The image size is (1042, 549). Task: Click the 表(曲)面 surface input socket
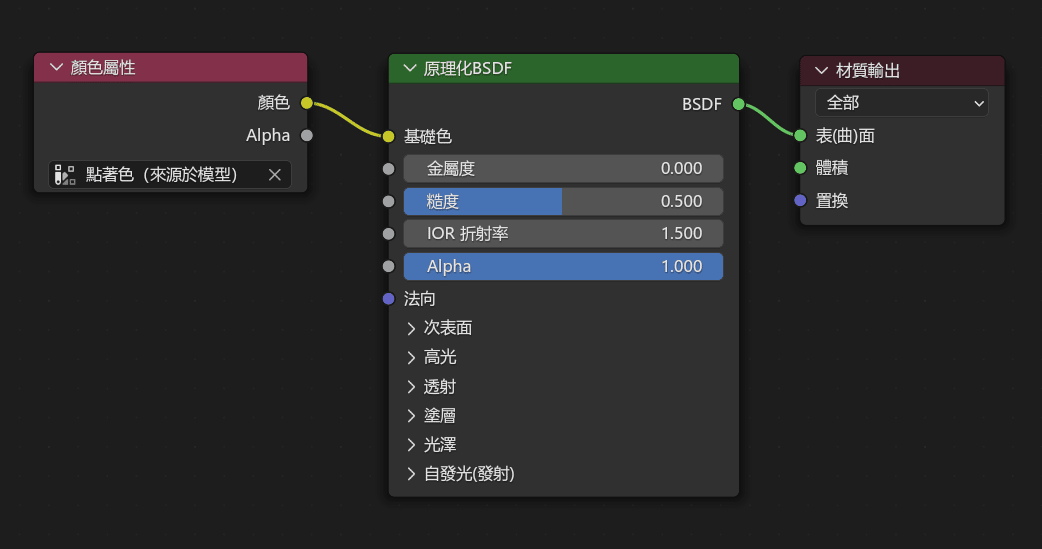[800, 136]
